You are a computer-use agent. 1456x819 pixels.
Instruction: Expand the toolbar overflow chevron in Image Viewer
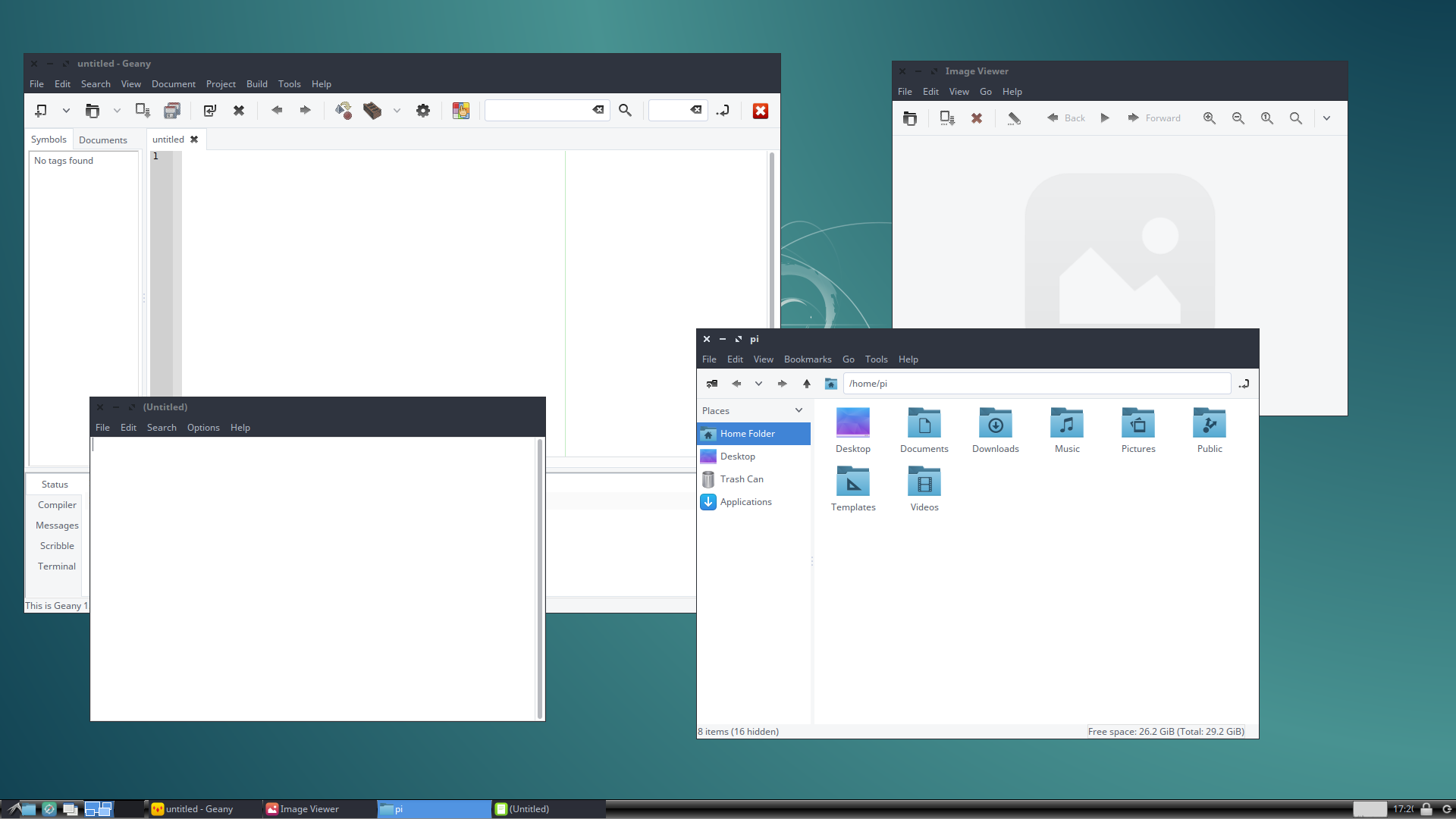click(x=1326, y=118)
